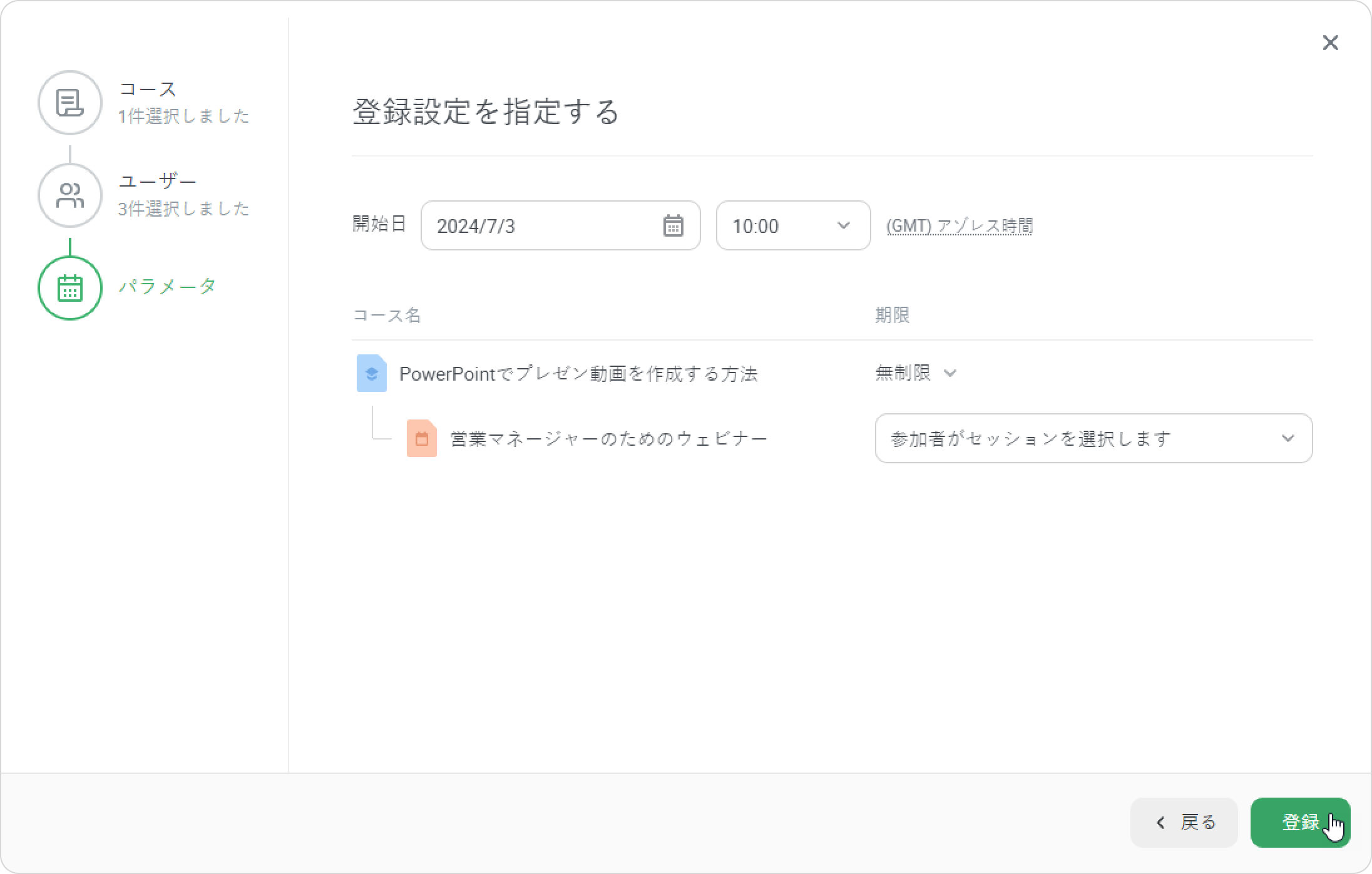Image resolution: width=1372 pixels, height=874 pixels.
Task: Click the blue PowerPoint course icon
Action: [371, 373]
